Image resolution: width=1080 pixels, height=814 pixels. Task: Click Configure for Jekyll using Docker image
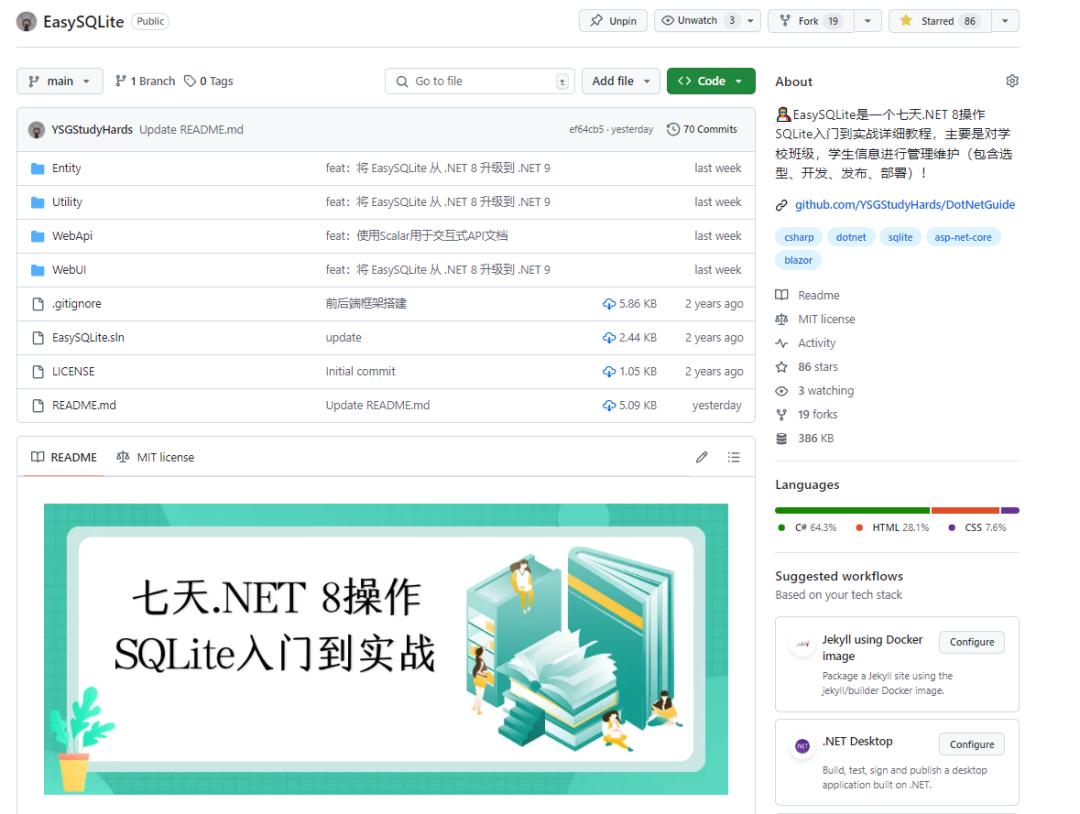[x=972, y=642]
